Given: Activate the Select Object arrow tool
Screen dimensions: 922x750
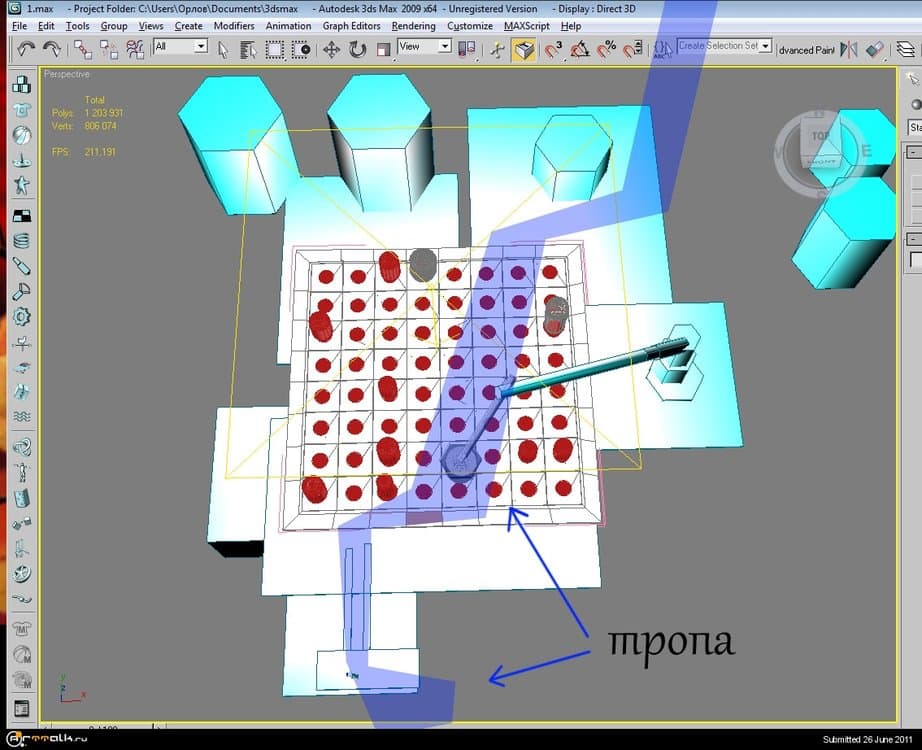Looking at the screenshot, I should pyautogui.click(x=223, y=49).
